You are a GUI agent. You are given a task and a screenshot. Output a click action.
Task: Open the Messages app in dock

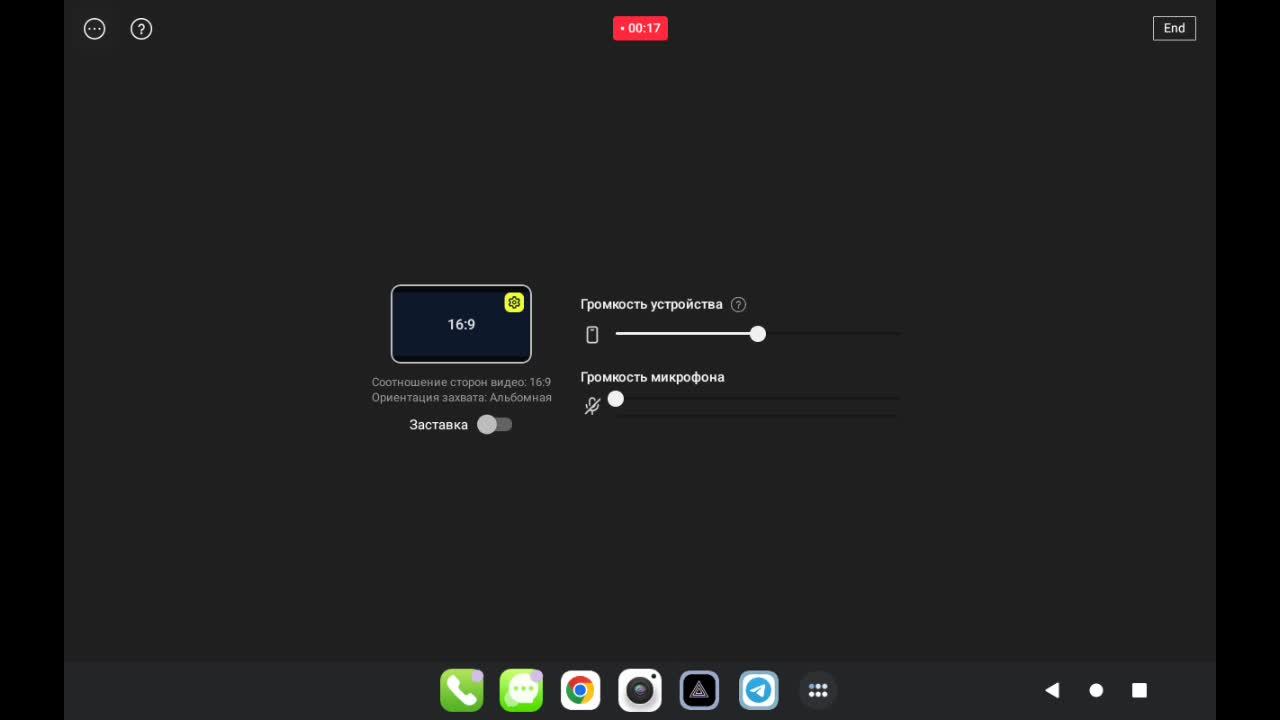pos(521,690)
